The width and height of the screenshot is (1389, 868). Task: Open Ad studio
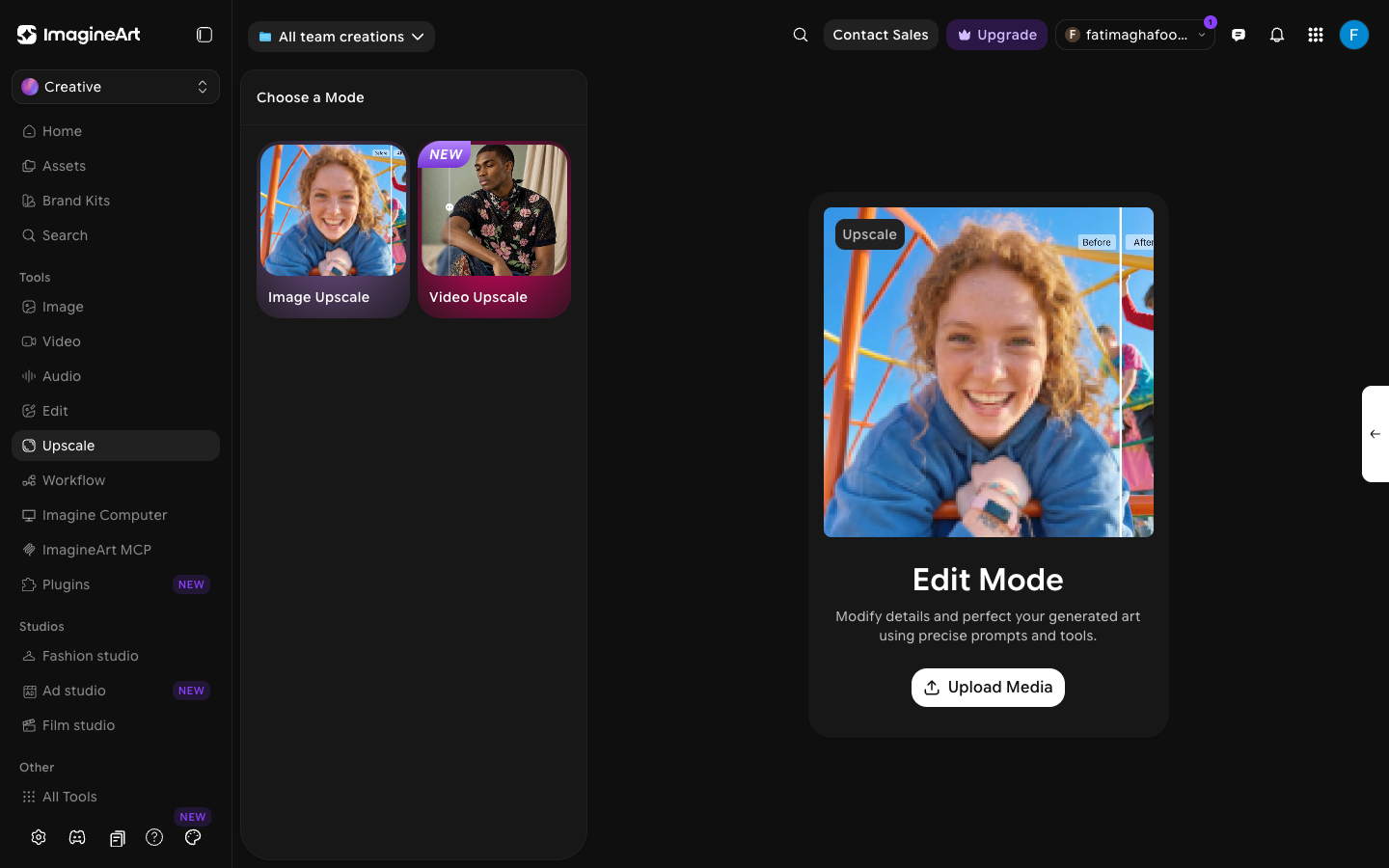tap(116, 691)
